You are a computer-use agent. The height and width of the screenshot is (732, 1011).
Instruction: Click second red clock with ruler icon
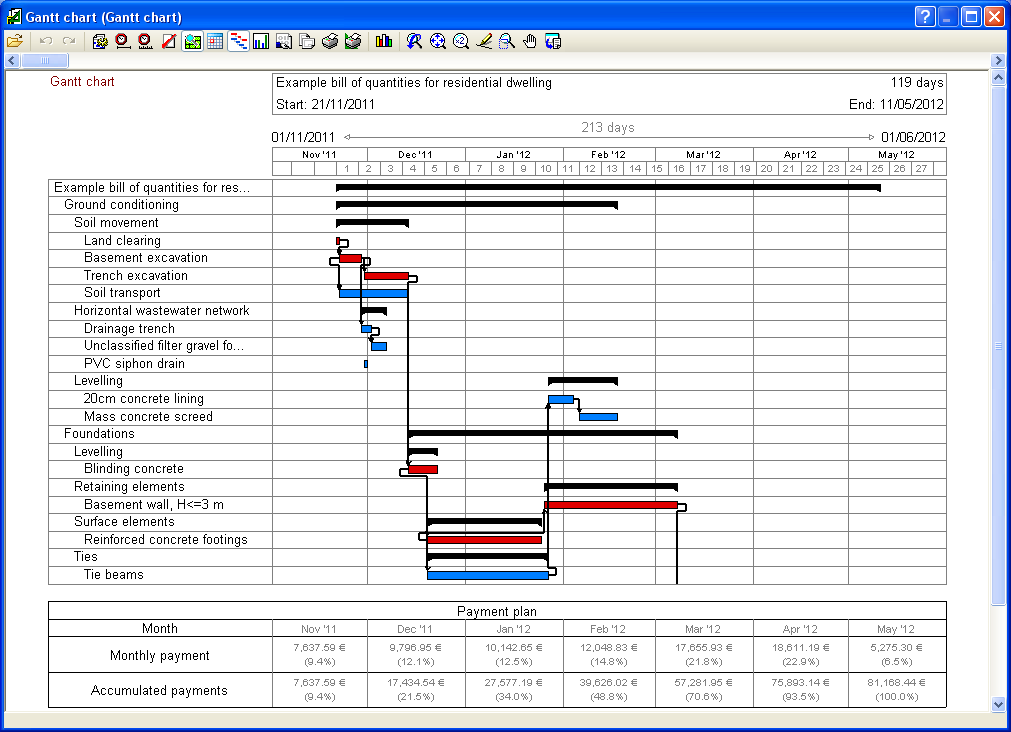pyautogui.click(x=146, y=41)
